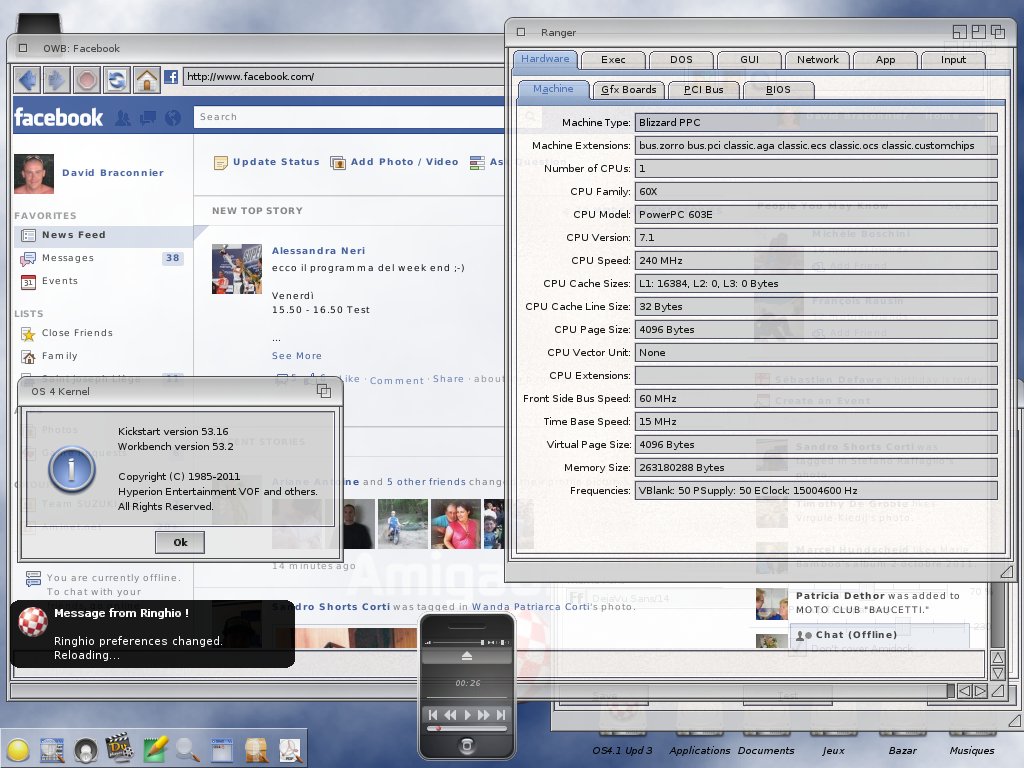The height and width of the screenshot is (768, 1024).
Task: Click the Comment link under the top story
Action: (397, 381)
